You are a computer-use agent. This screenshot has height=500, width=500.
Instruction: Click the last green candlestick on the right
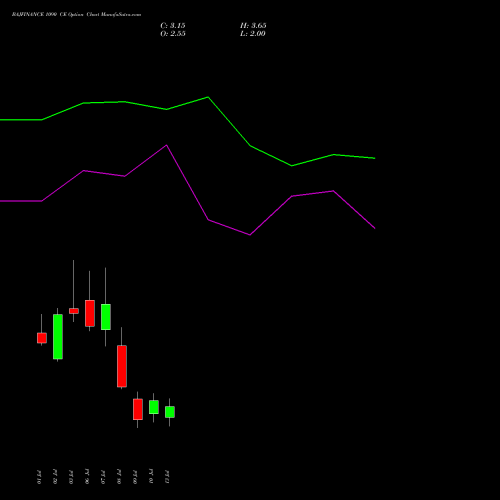(170, 412)
